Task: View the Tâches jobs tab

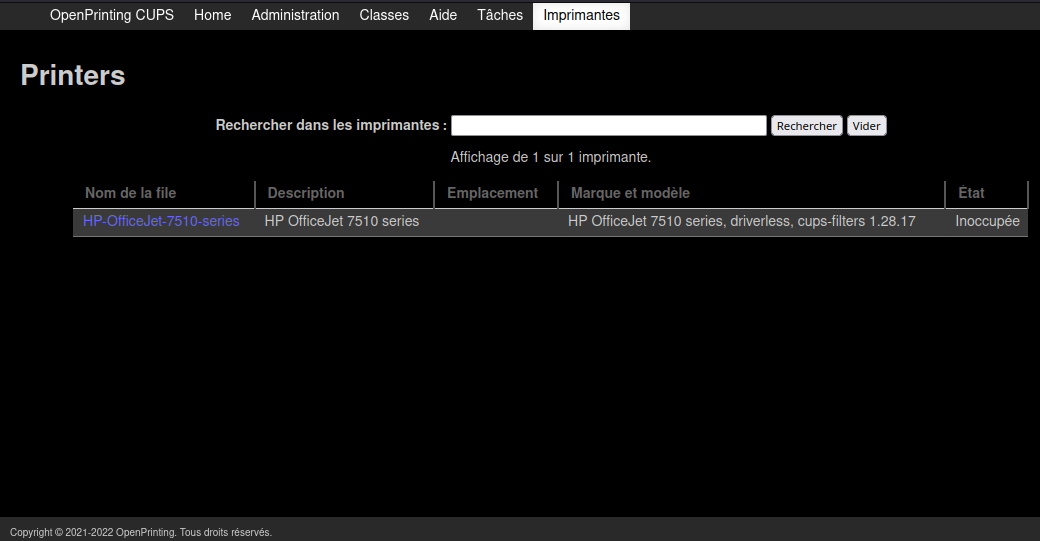Action: [x=500, y=15]
